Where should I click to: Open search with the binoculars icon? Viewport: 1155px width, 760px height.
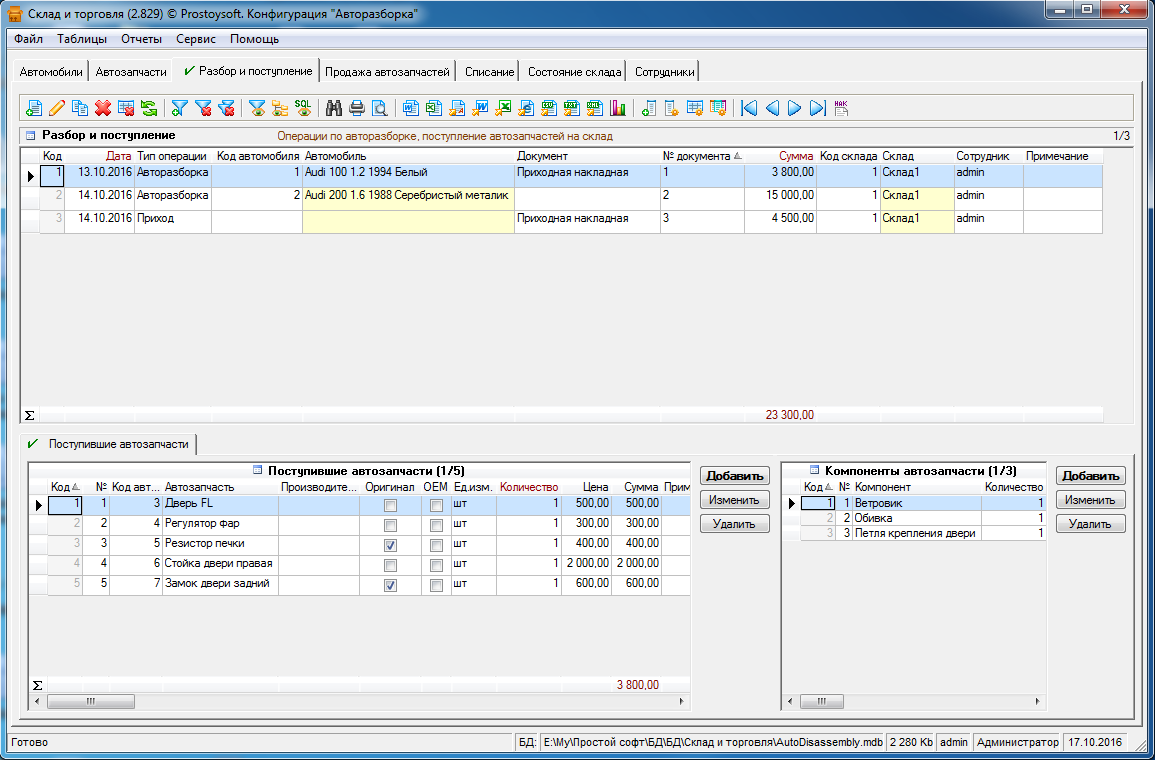pyautogui.click(x=335, y=108)
